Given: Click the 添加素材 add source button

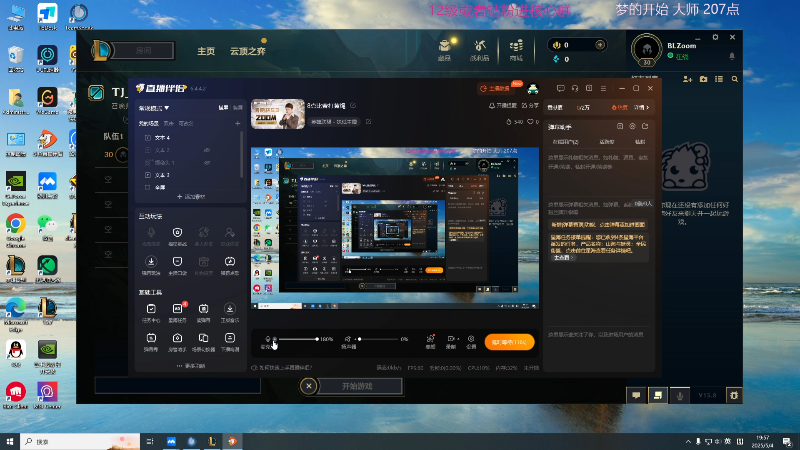Looking at the screenshot, I should point(191,196).
